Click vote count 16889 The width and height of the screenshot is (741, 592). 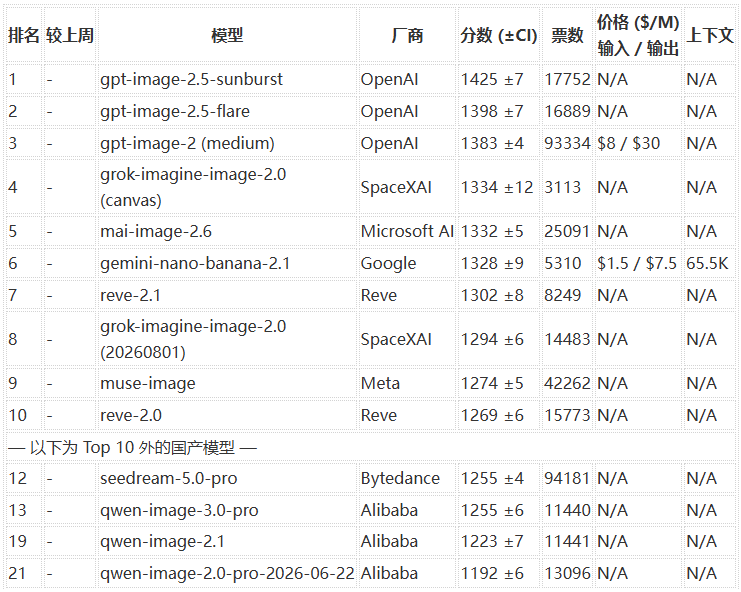(x=568, y=112)
